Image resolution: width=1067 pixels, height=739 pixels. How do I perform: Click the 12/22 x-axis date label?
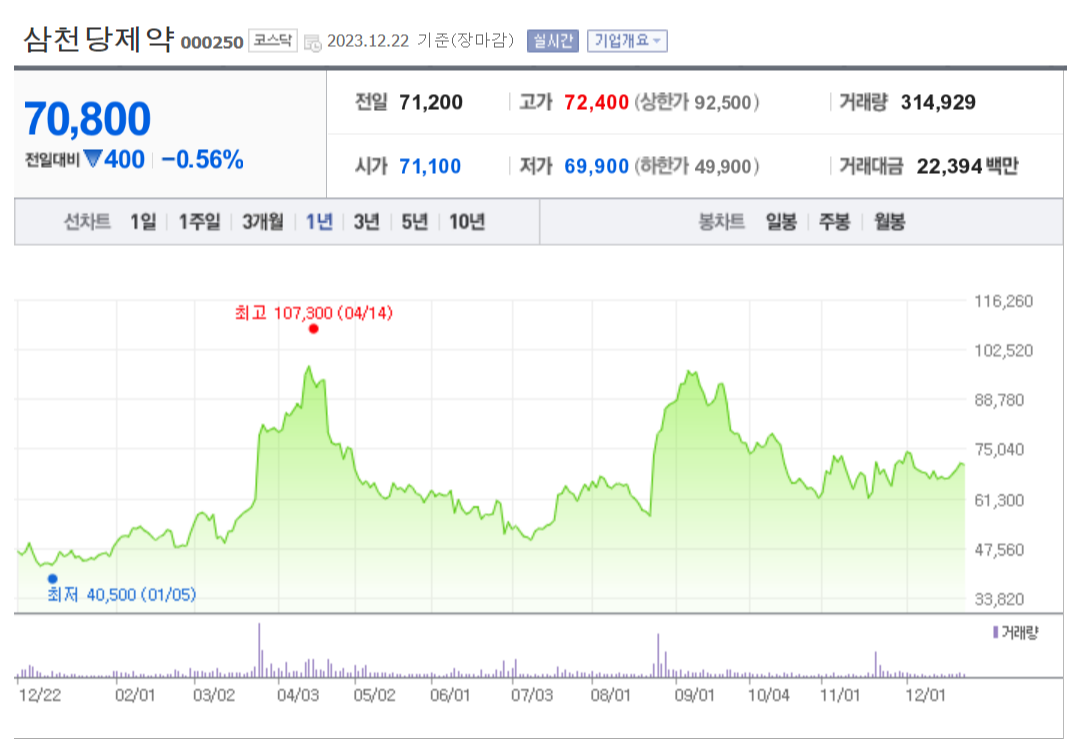[x=39, y=695]
